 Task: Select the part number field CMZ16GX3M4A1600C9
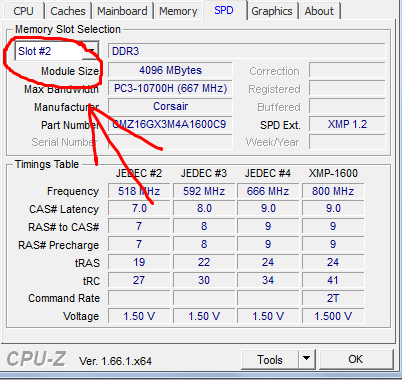coord(170,124)
